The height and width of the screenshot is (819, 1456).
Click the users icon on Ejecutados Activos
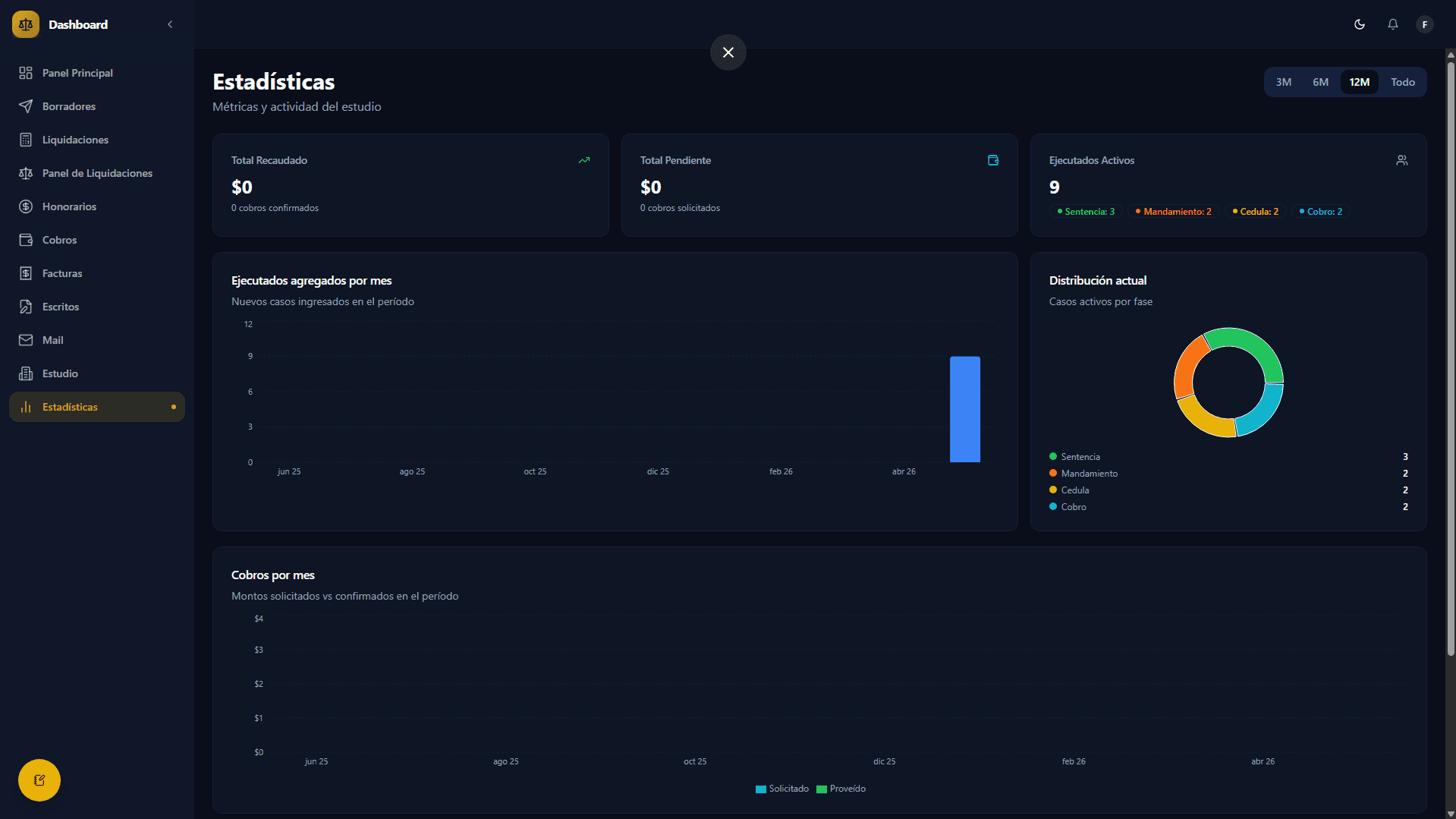pos(1402,160)
